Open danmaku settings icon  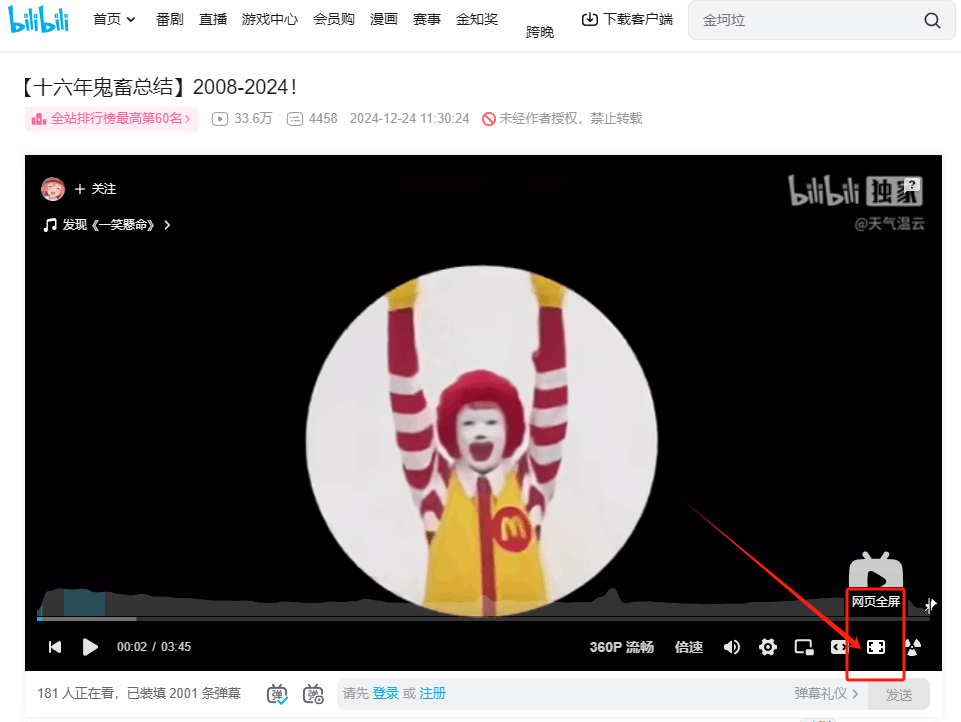pos(313,694)
